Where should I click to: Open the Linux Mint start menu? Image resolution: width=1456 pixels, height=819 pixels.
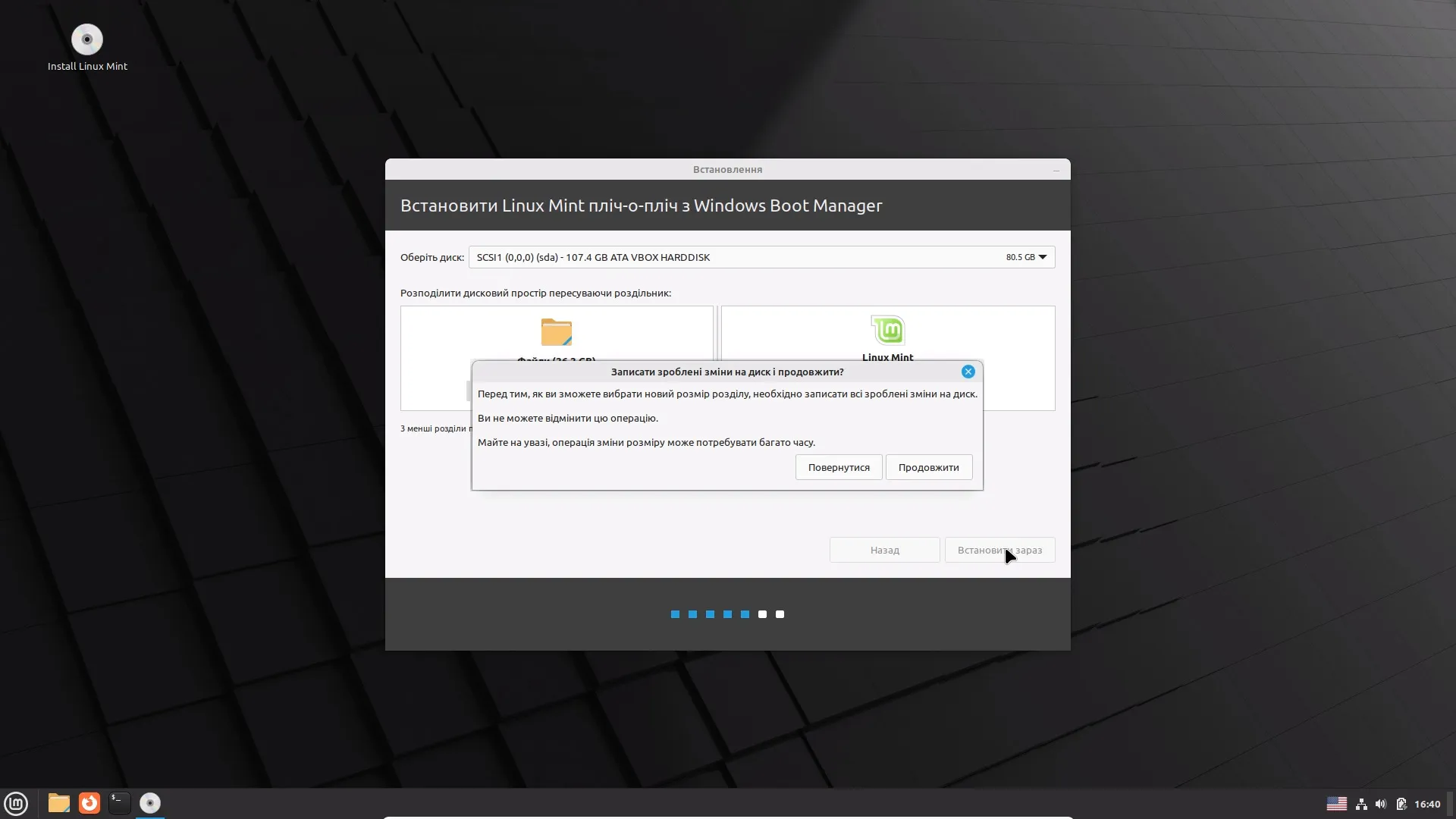click(x=16, y=803)
